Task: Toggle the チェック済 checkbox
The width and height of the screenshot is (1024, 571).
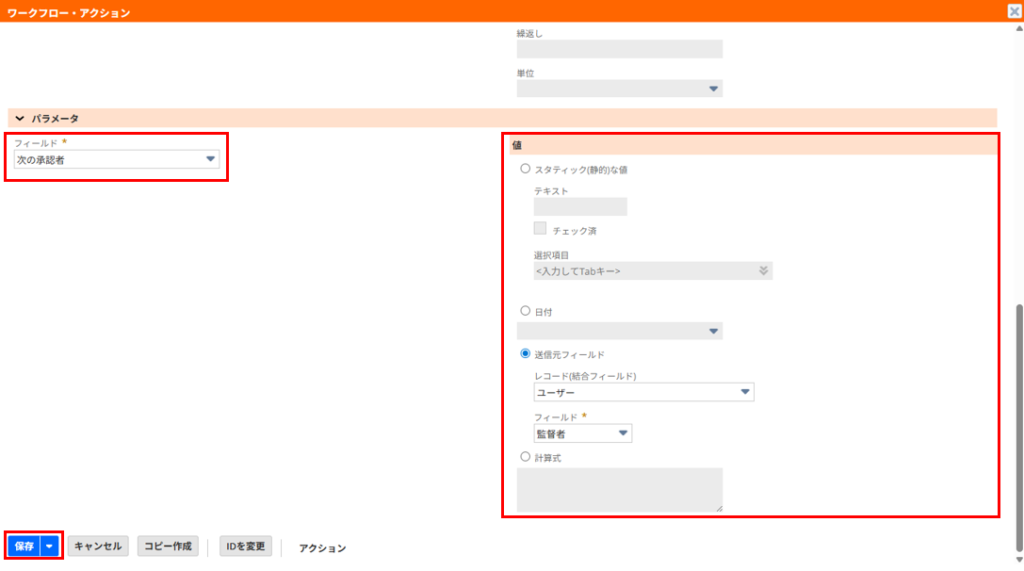Action: [540, 229]
